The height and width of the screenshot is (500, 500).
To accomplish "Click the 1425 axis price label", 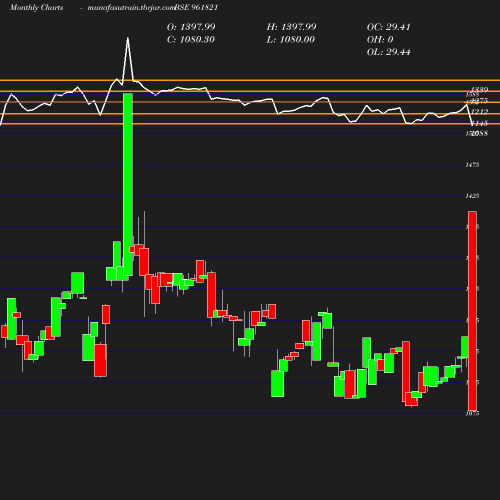I will pyautogui.click(x=472, y=196).
